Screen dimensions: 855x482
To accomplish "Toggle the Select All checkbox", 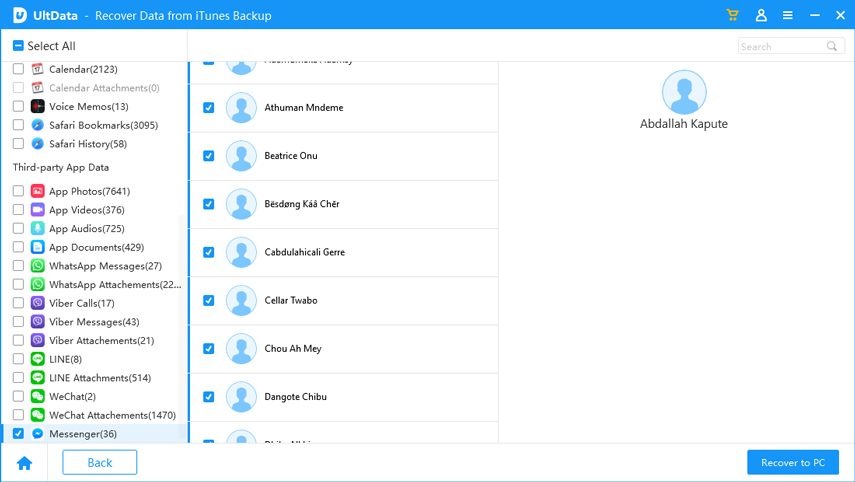I will pyautogui.click(x=18, y=46).
